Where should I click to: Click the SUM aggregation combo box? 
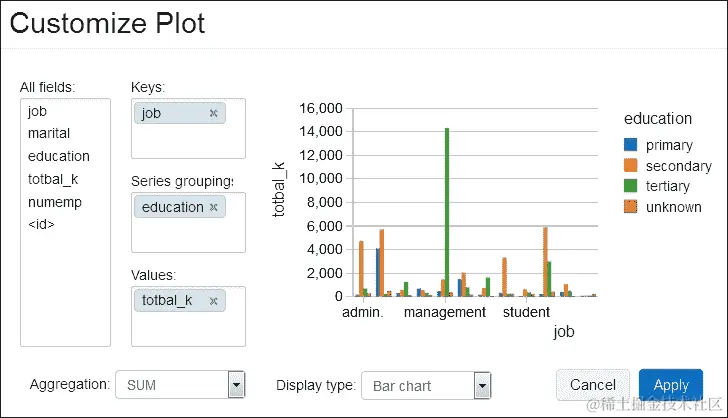[180, 385]
